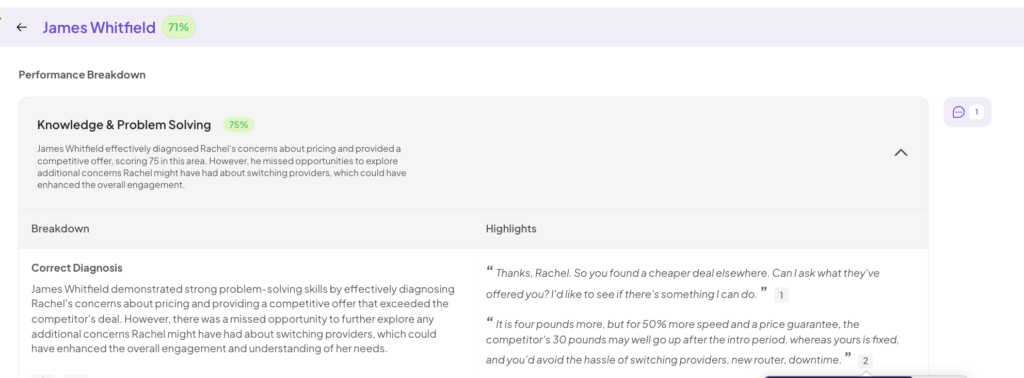This screenshot has width=1024, height=378.
Task: Collapse the Knowledge & Problem Solving section
Action: pos(901,153)
